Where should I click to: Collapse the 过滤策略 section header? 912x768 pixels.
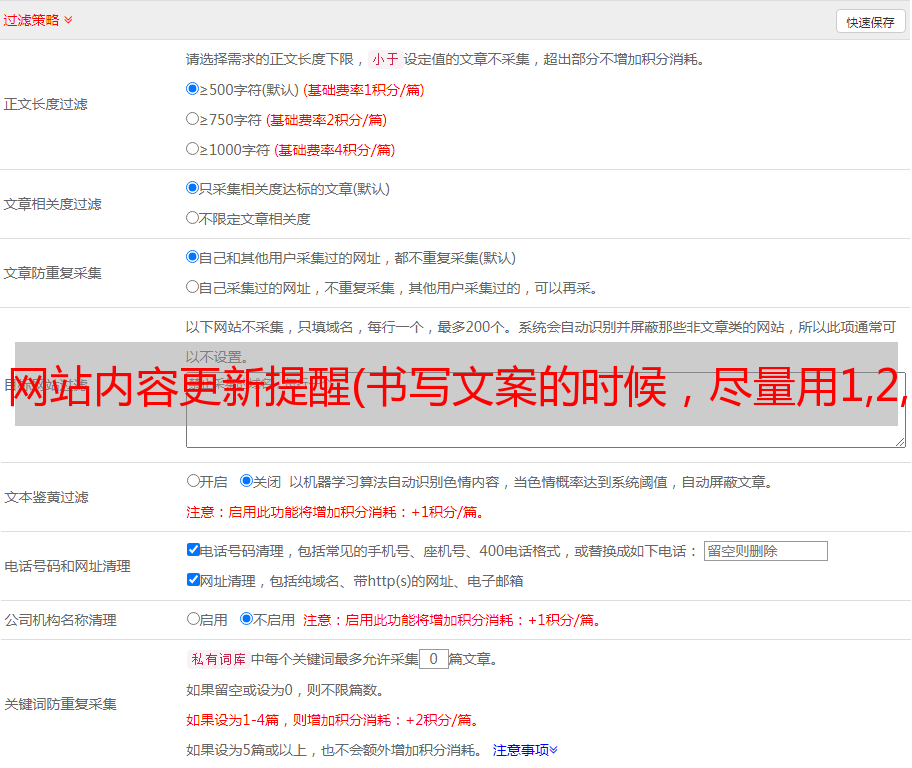[38, 20]
